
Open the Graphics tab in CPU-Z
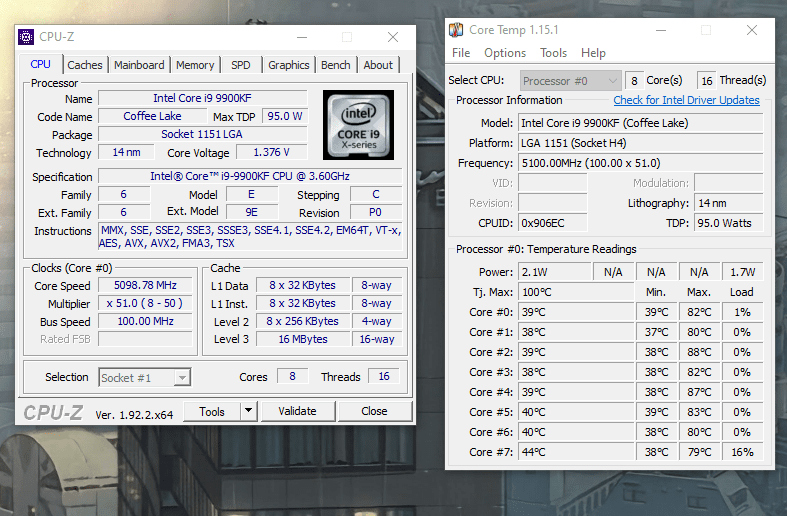click(x=289, y=65)
